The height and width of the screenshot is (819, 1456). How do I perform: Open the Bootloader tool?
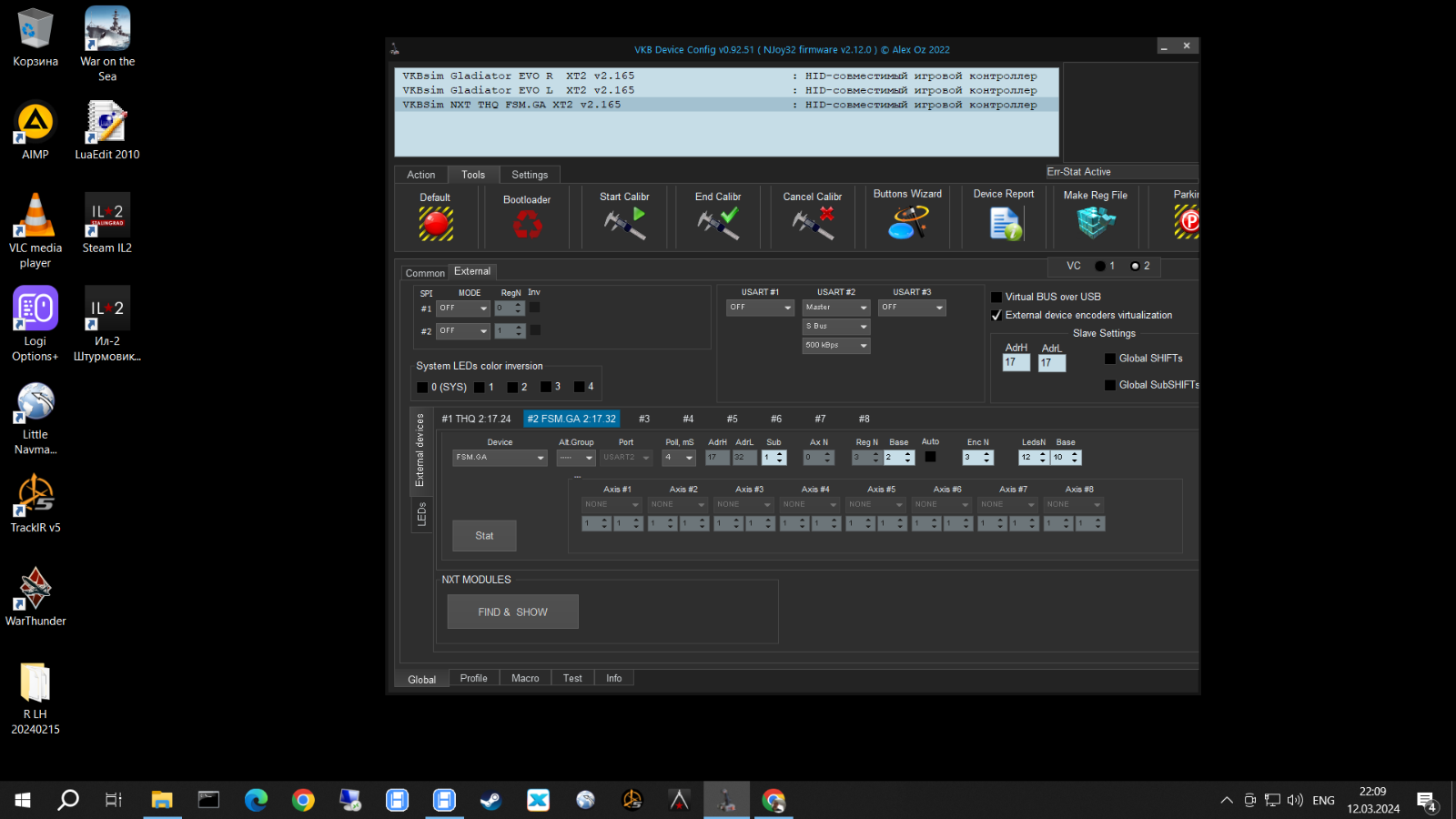[x=527, y=224]
